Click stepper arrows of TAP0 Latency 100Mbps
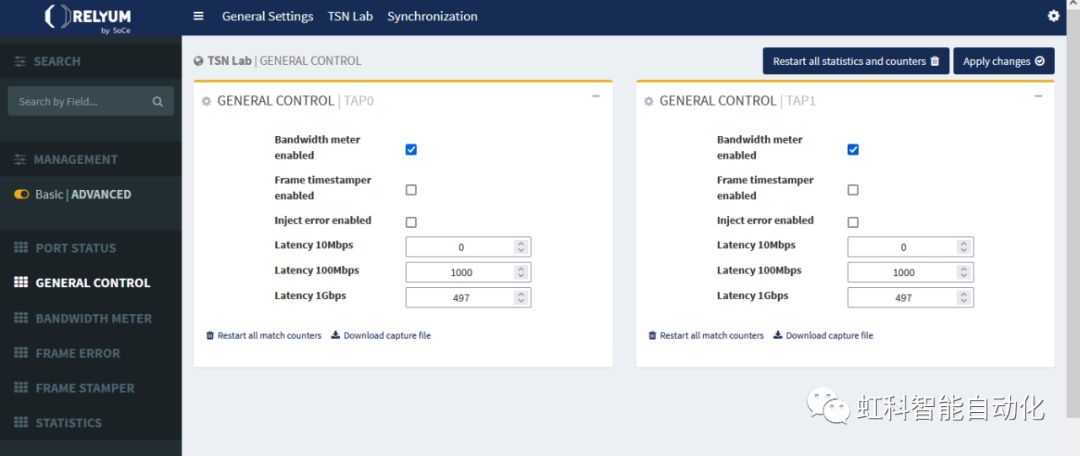 521,272
